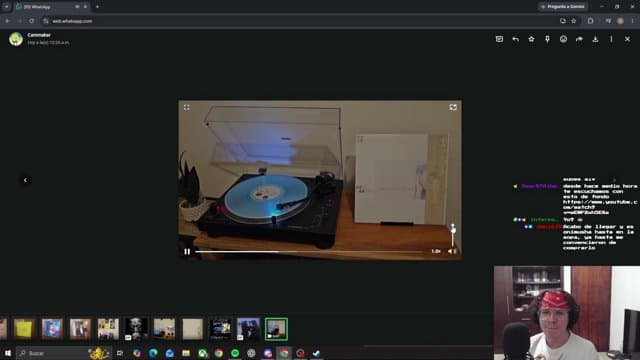The height and width of the screenshot is (360, 640).
Task: Pause the playing video
Action: [187, 251]
